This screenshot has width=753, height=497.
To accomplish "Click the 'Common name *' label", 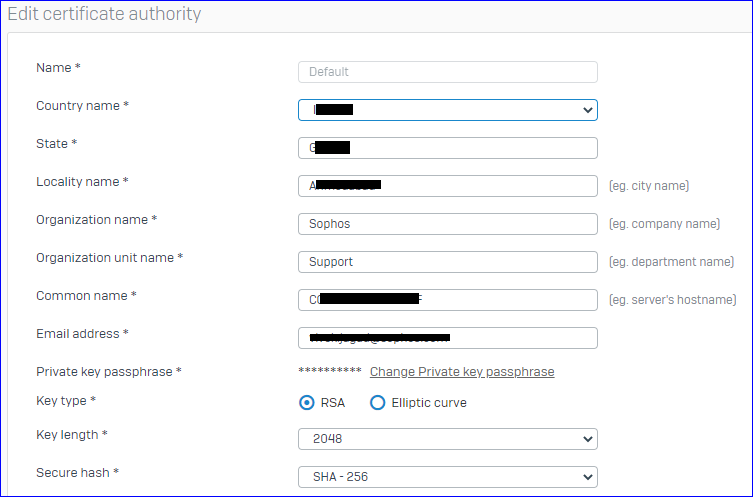I will click(x=86, y=295).
